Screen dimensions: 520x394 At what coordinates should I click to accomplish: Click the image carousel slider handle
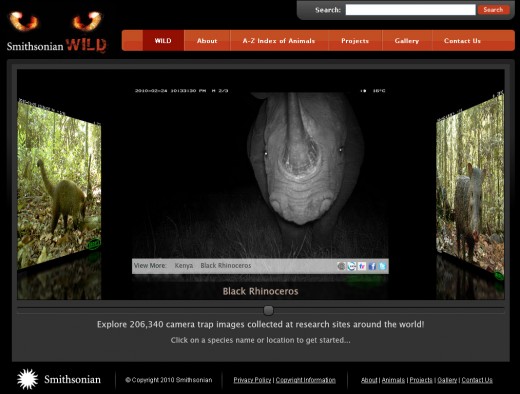pyautogui.click(x=268, y=310)
